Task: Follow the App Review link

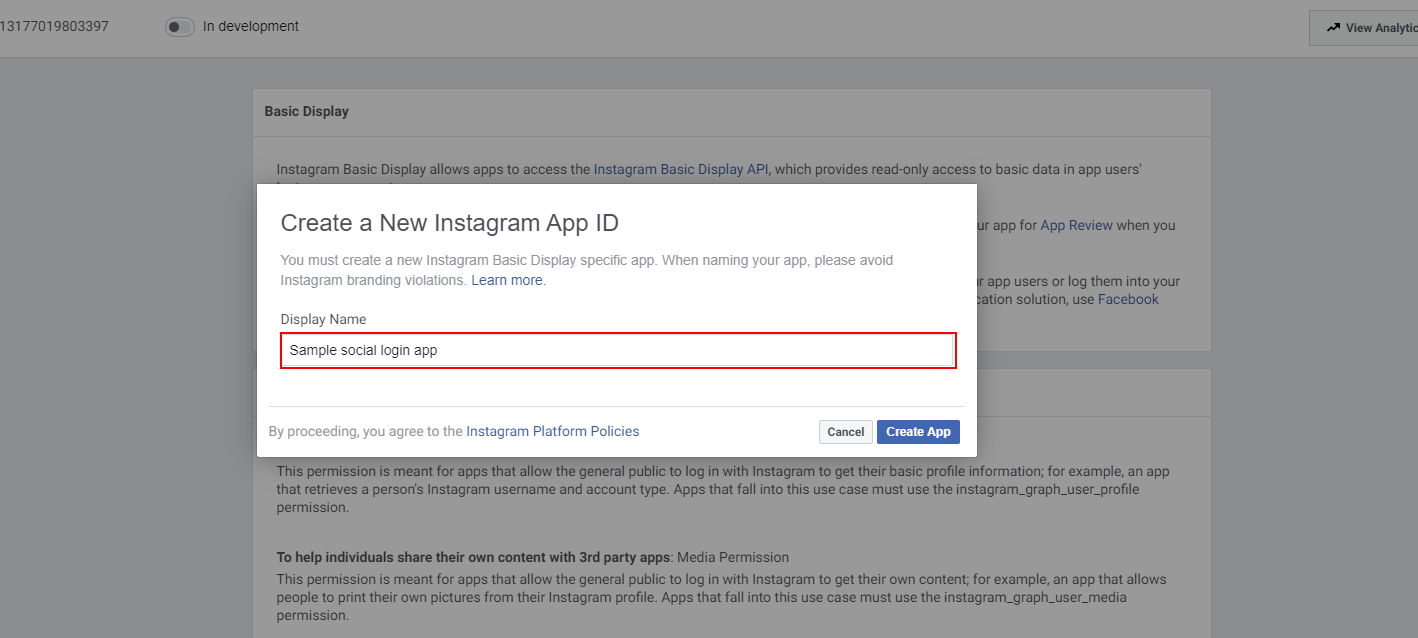Action: (x=1077, y=226)
